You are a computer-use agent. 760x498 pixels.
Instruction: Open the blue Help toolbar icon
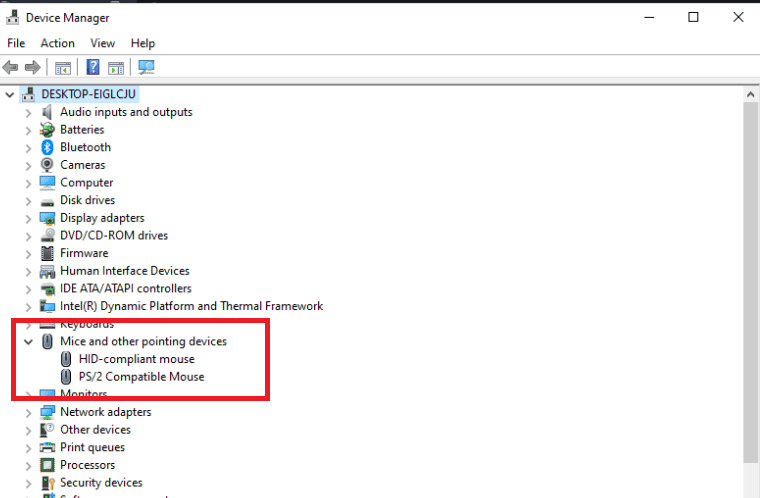pyautogui.click(x=93, y=67)
